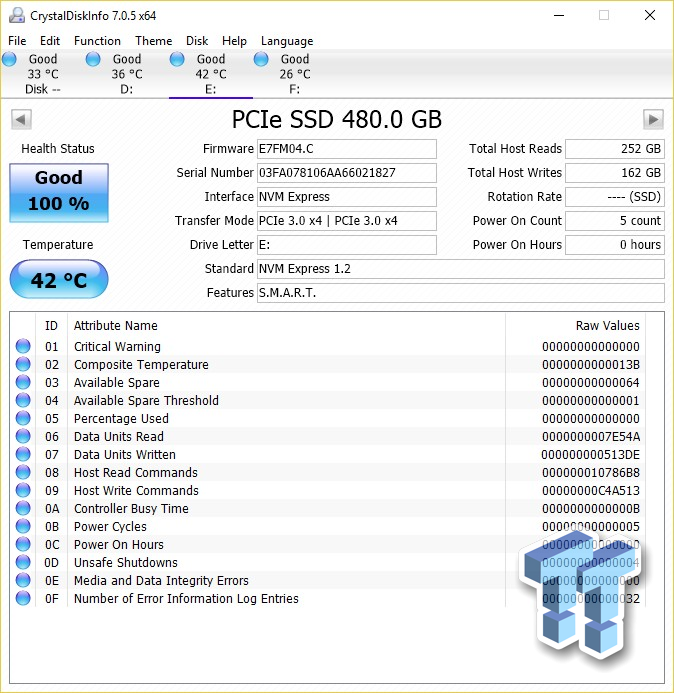Viewport: 674px width, 693px height.
Task: Click the 42 °C temperature button
Action: [59, 279]
